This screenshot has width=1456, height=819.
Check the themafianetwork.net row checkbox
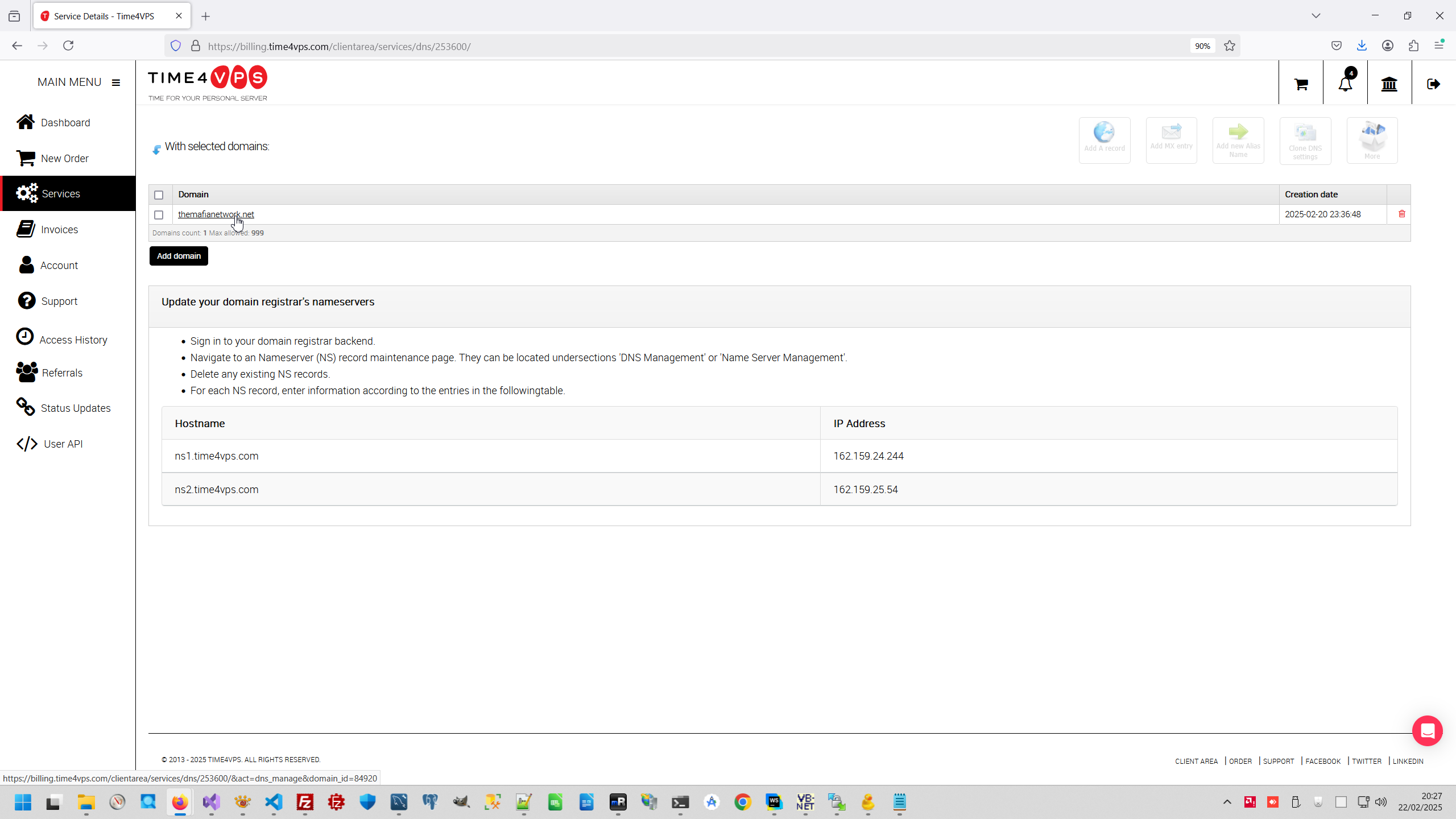pos(159,215)
